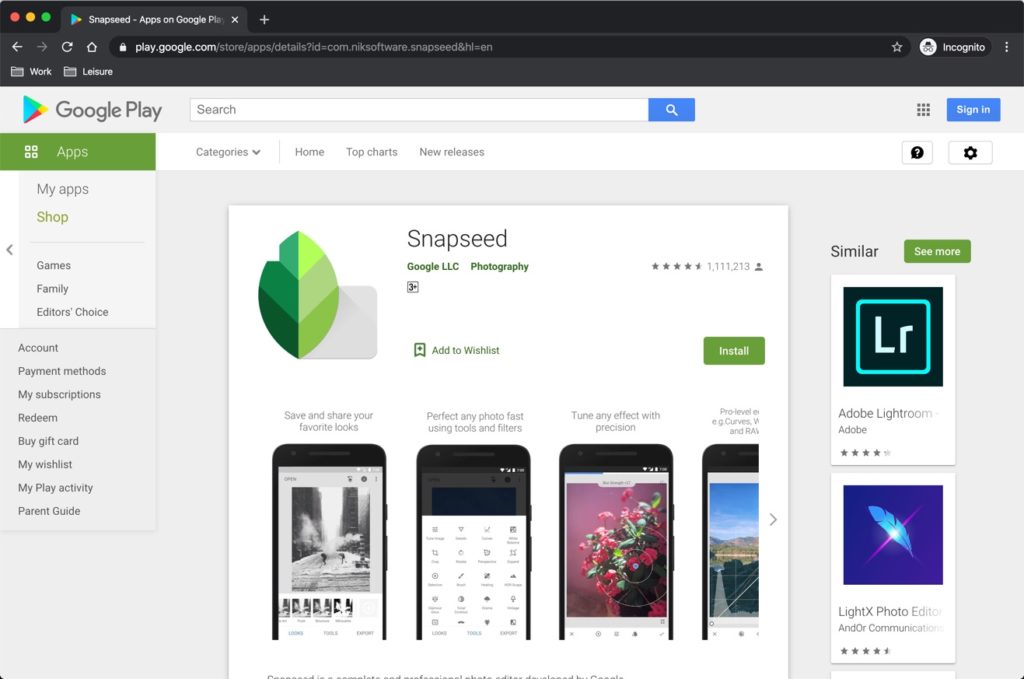Go to the Home tab
The image size is (1024, 679).
coord(310,152)
